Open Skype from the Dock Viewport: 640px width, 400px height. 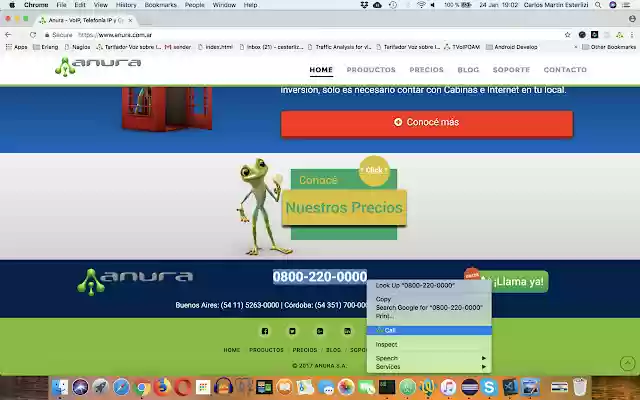489,387
